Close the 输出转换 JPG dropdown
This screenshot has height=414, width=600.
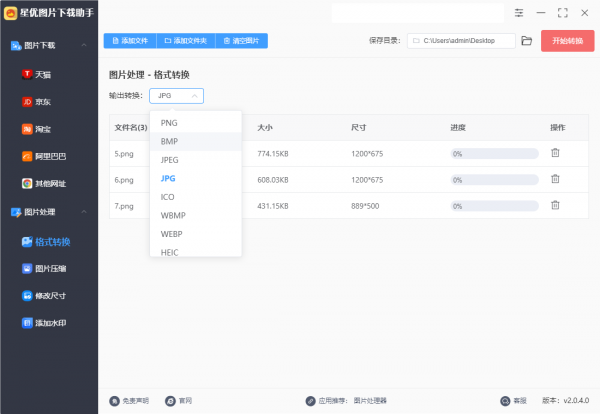(x=176, y=96)
